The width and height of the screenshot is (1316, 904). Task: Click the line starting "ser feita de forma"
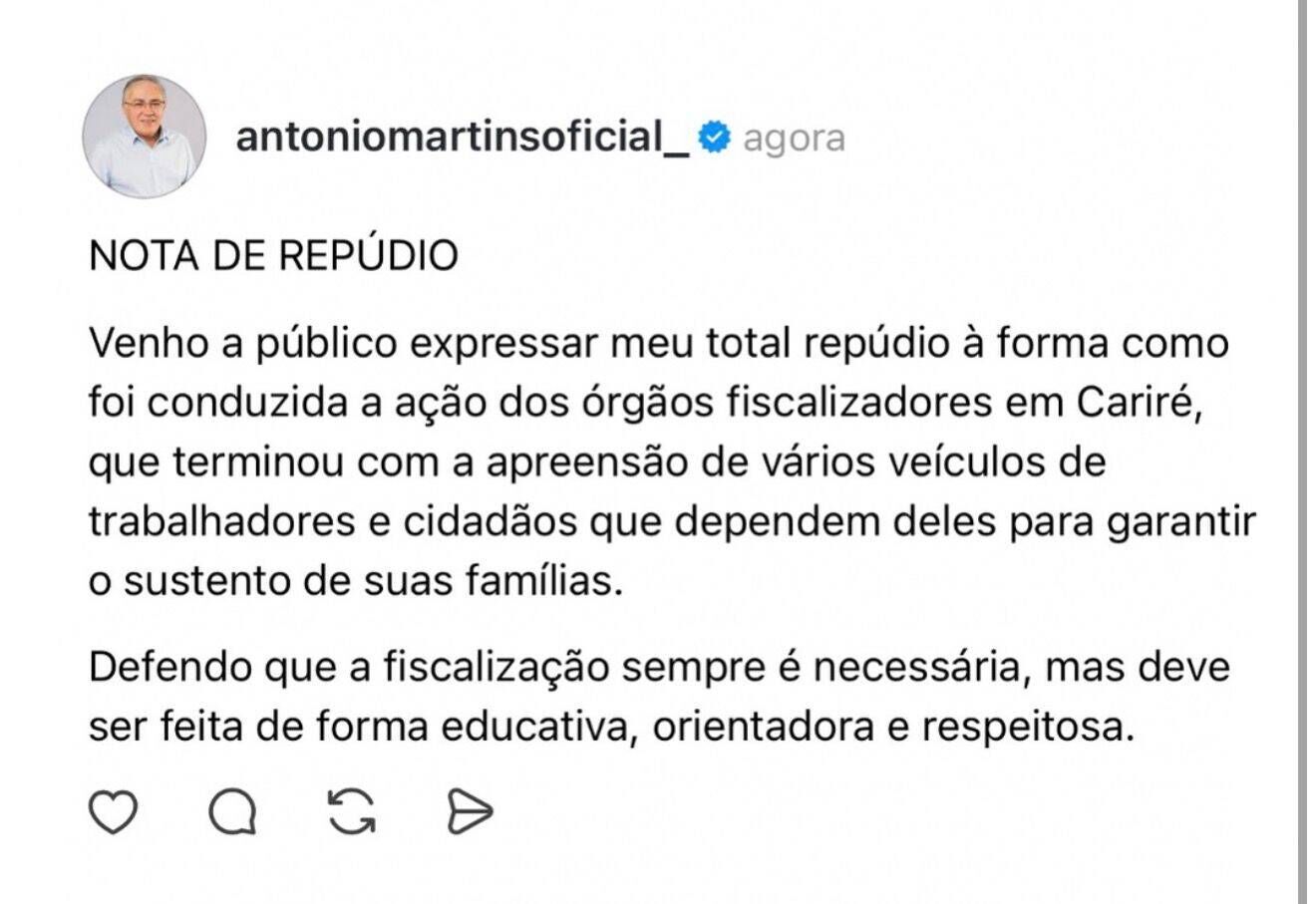pyautogui.click(x=611, y=727)
